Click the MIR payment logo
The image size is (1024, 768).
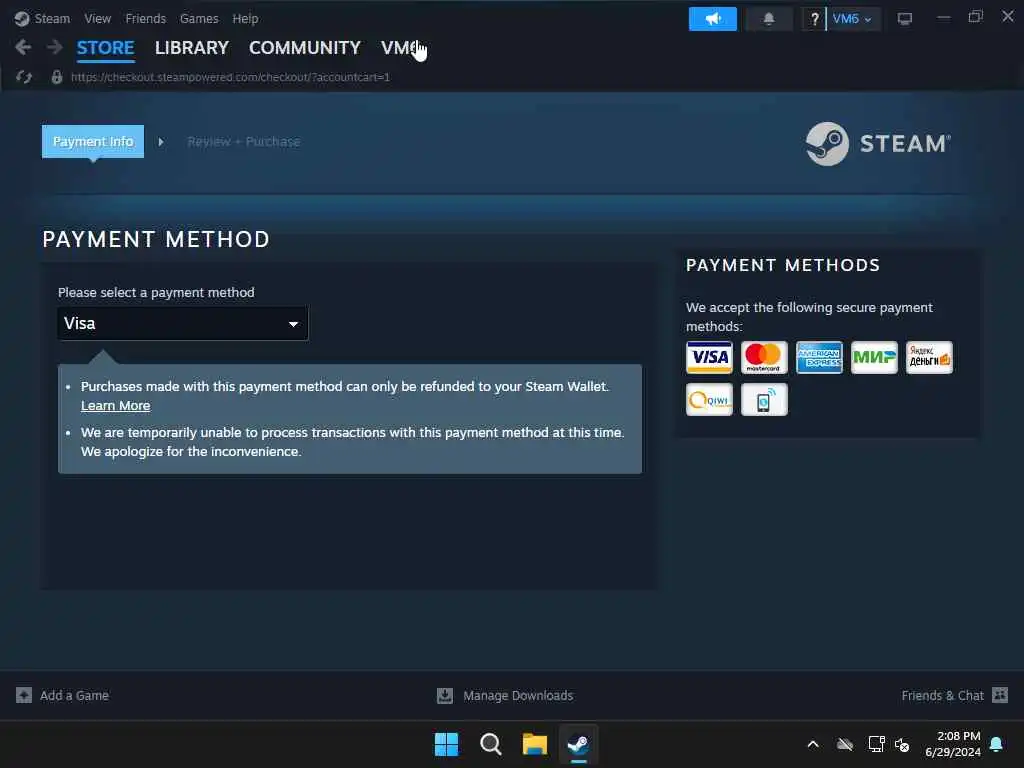click(874, 357)
